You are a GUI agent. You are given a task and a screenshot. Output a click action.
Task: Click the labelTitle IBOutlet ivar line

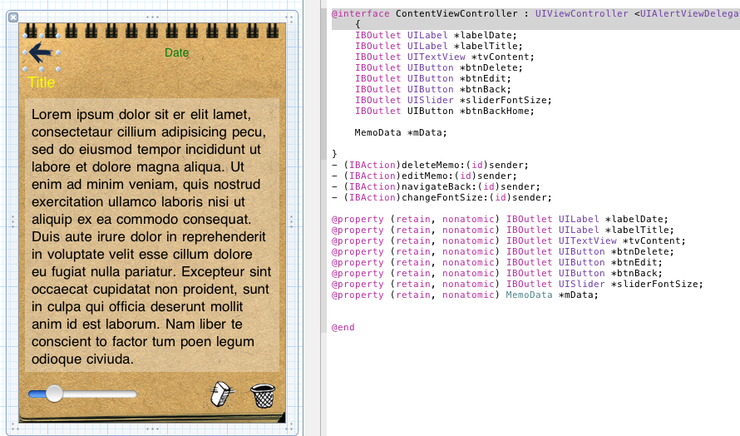point(438,46)
